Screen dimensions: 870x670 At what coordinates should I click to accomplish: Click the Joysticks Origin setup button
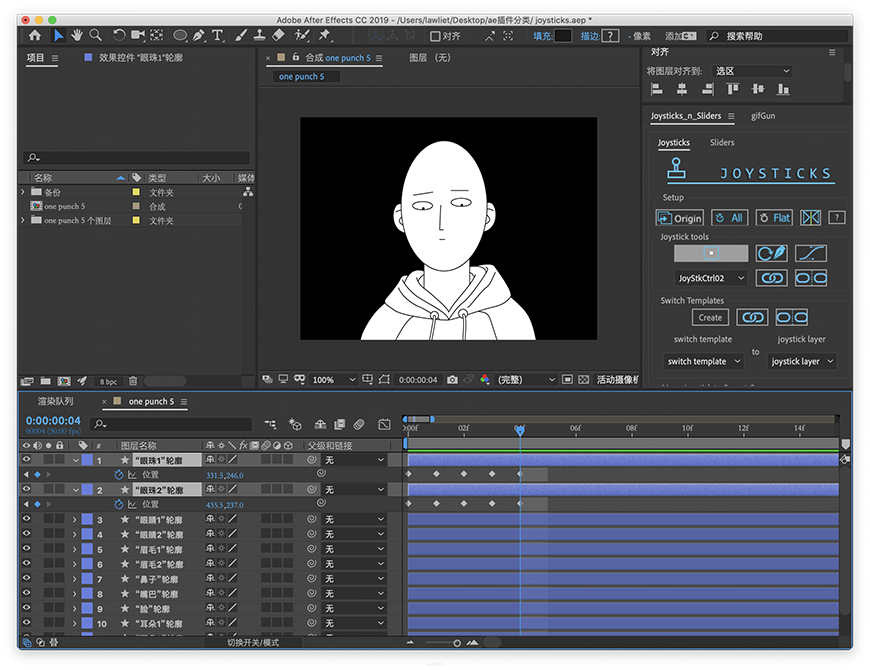(680, 218)
